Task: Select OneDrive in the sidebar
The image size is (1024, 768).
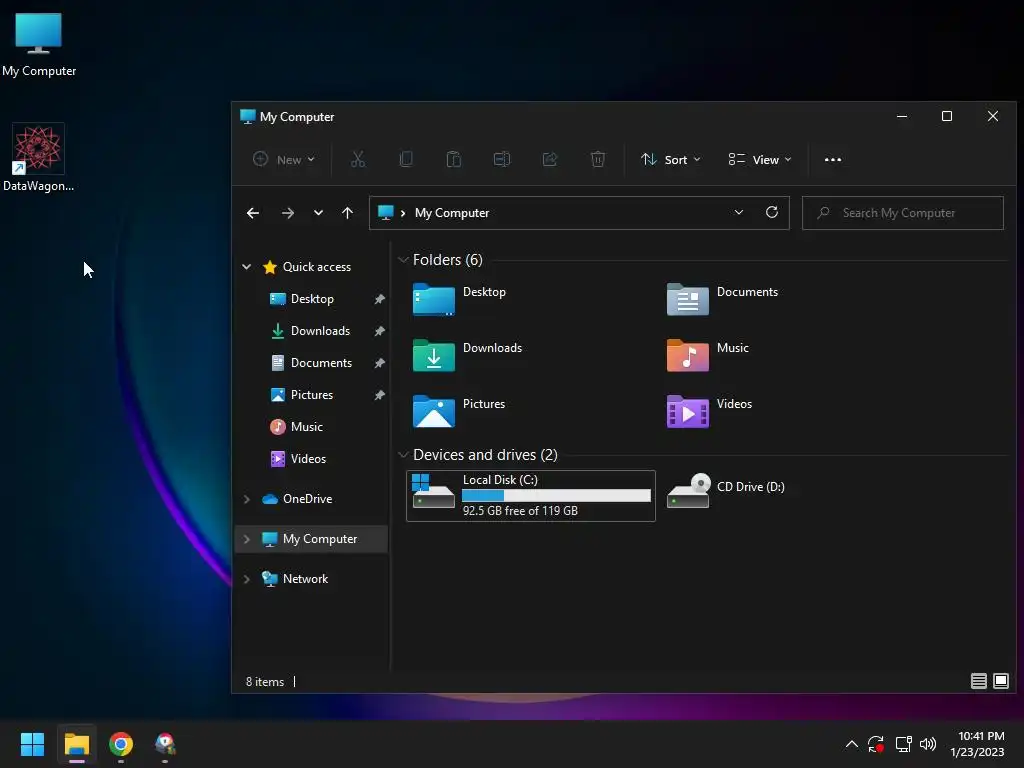Action: point(307,498)
